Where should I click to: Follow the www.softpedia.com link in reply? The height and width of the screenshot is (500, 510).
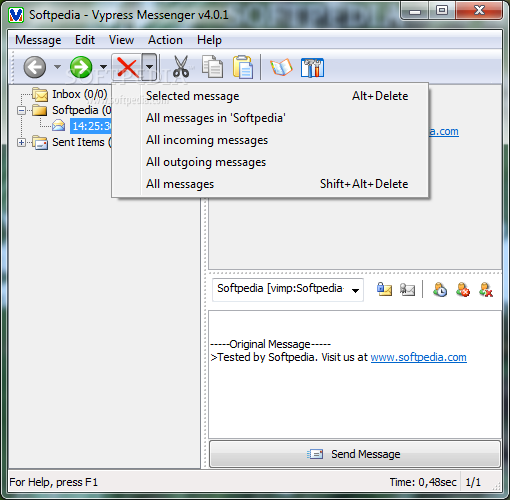(418, 357)
